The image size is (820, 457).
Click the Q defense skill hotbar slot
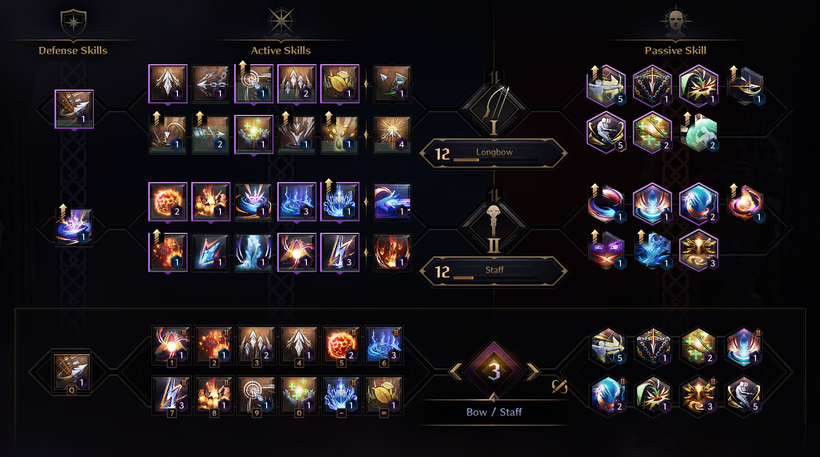pyautogui.click(x=71, y=372)
